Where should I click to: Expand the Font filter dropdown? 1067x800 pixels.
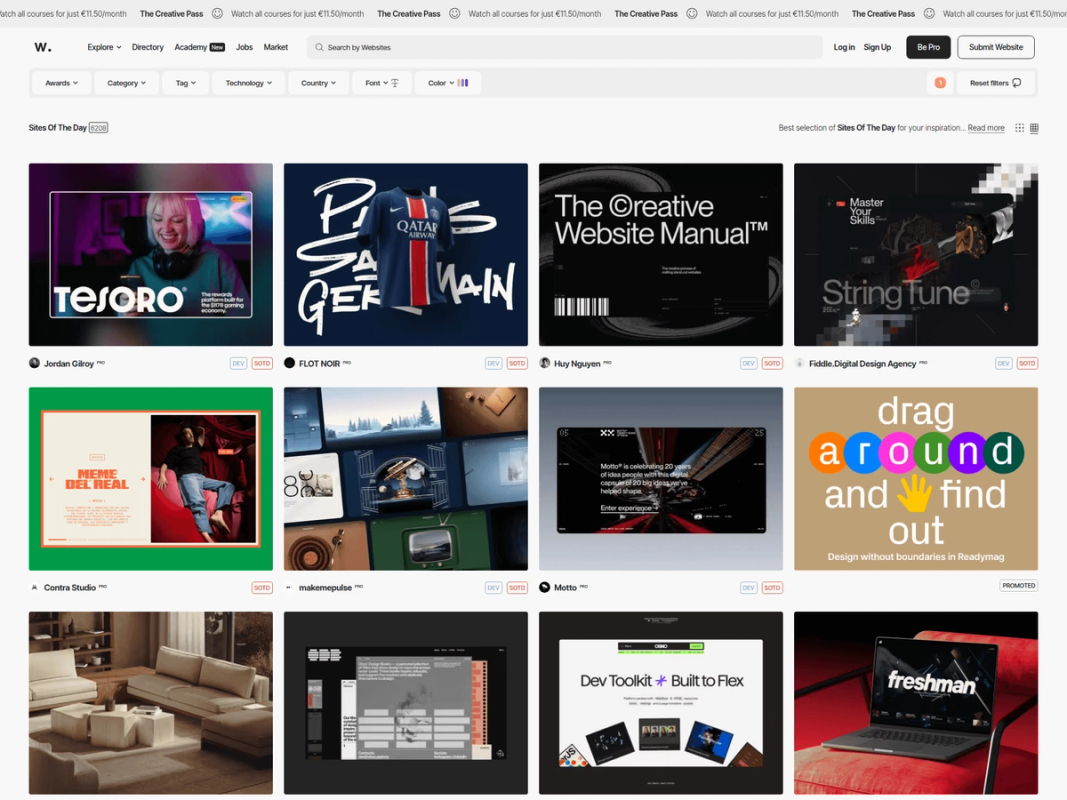382,83
